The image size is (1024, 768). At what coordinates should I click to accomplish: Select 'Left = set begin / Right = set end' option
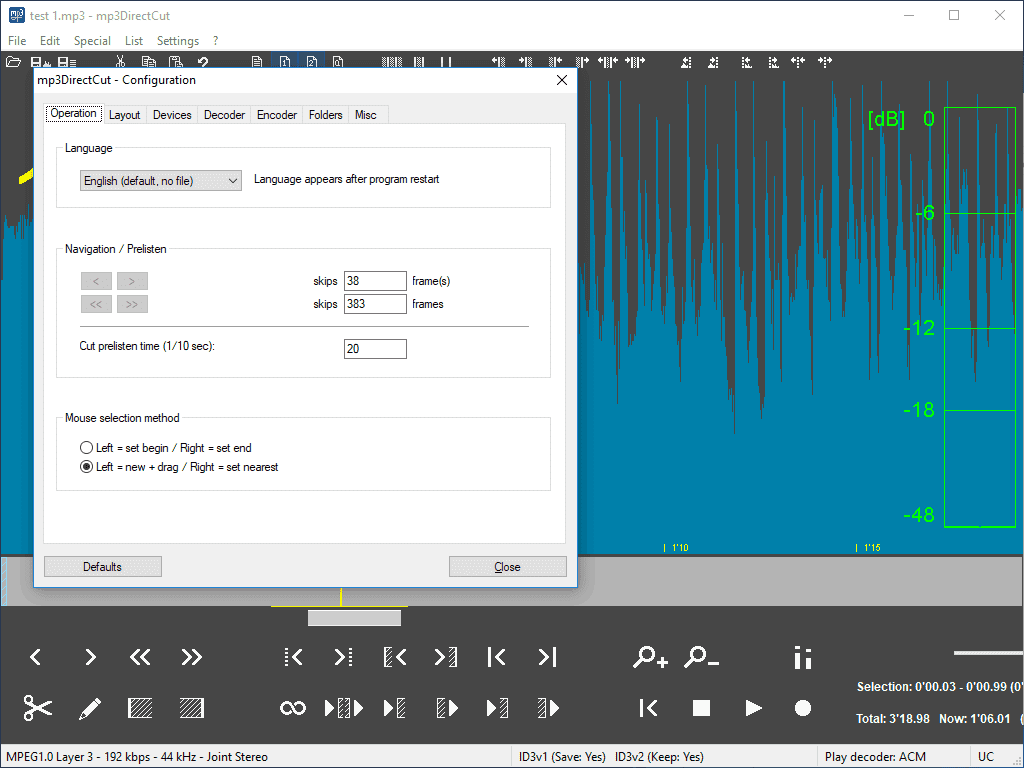click(165, 448)
